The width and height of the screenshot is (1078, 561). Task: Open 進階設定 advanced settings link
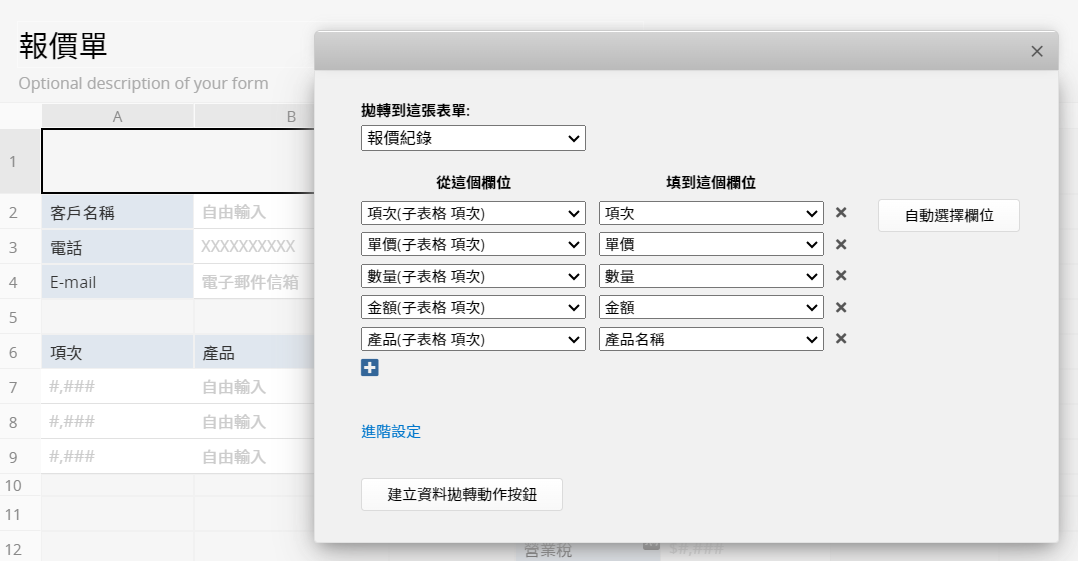391,432
